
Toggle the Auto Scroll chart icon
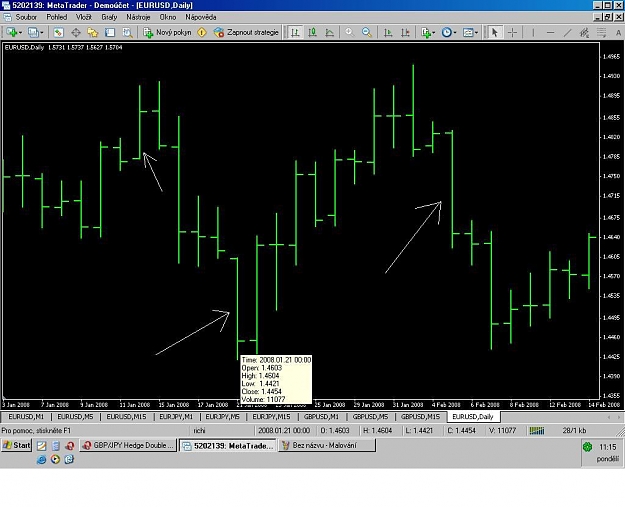pos(387,32)
